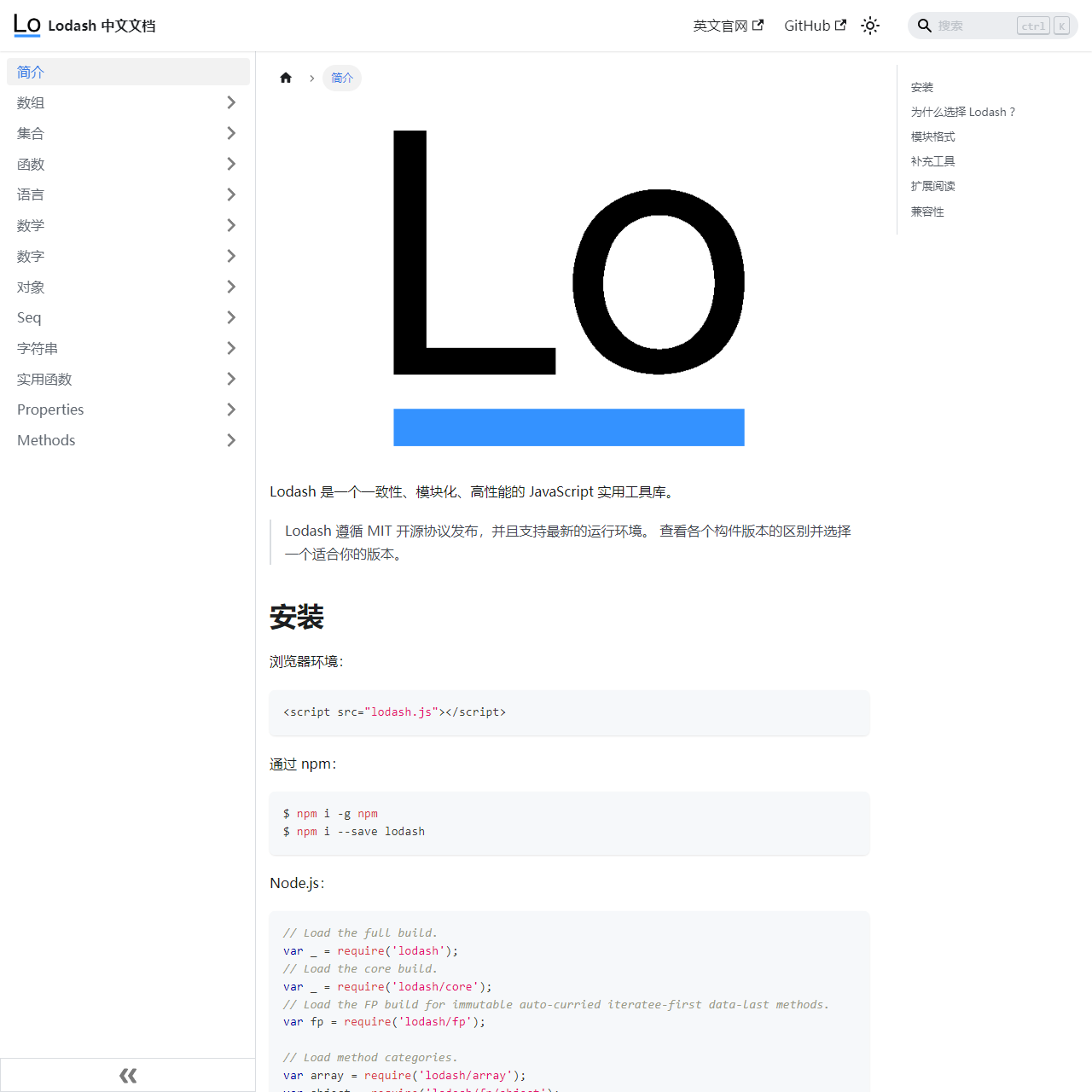
Task: Click the home icon in the breadcrumb
Action: coord(286,78)
